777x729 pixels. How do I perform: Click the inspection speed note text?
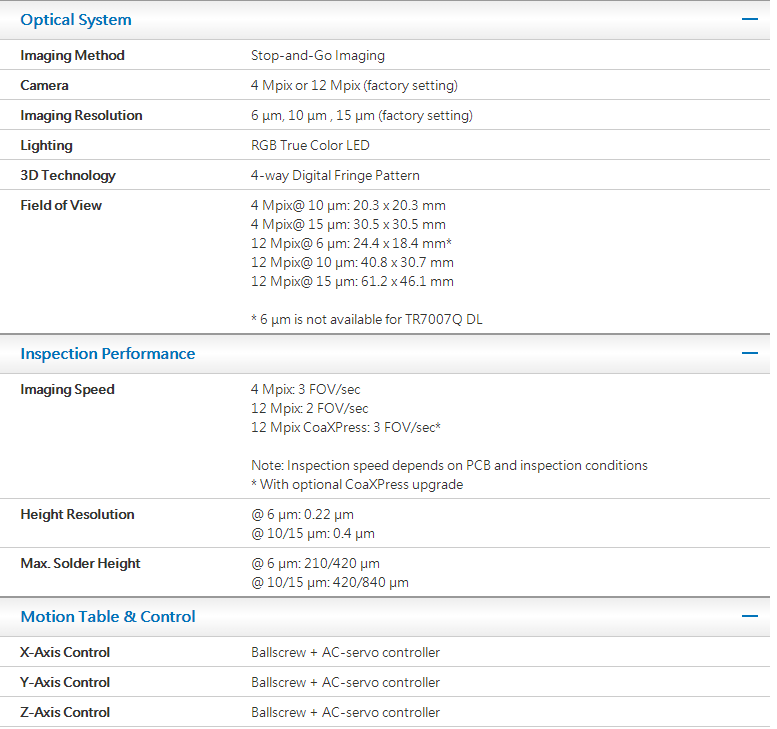449,466
